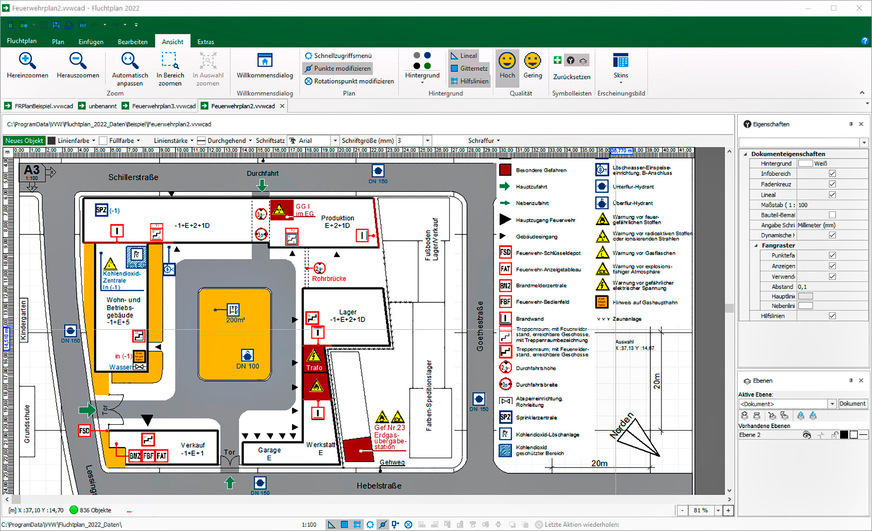Toggle the Hilfslinien property checkbox
This screenshot has height=531, width=872.
click(831, 315)
